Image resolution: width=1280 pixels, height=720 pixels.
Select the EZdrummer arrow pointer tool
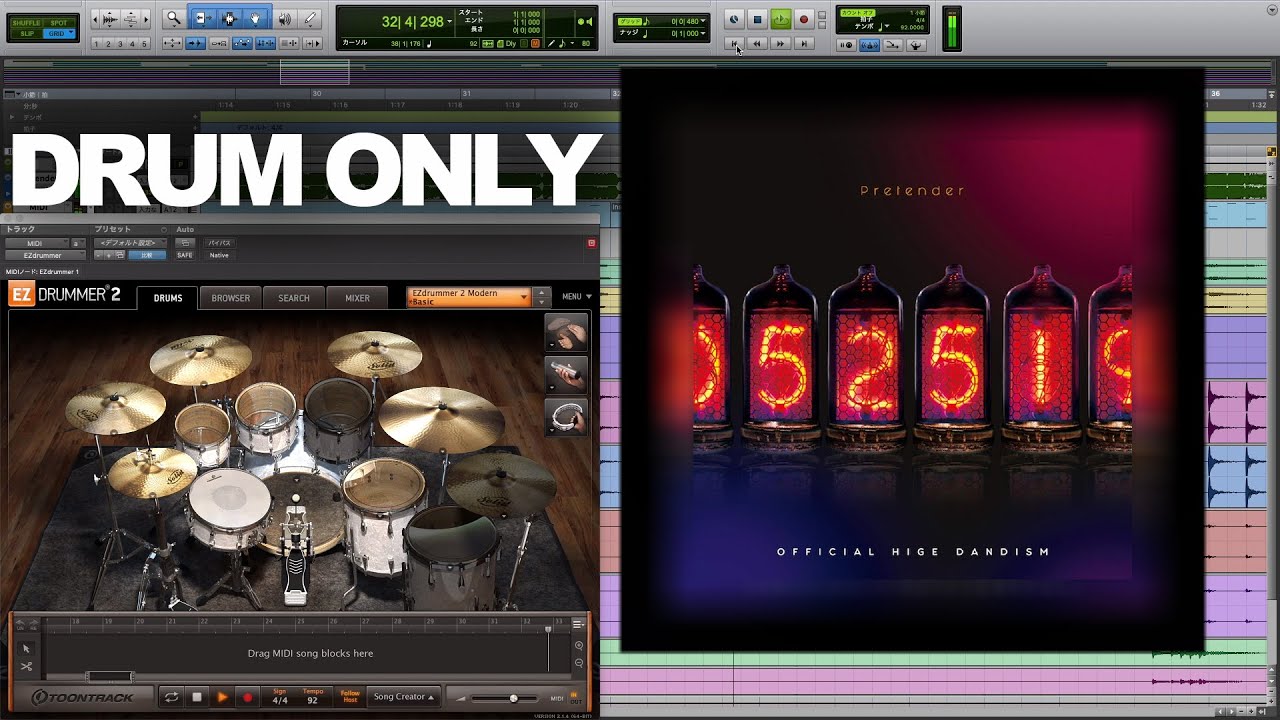tap(26, 648)
